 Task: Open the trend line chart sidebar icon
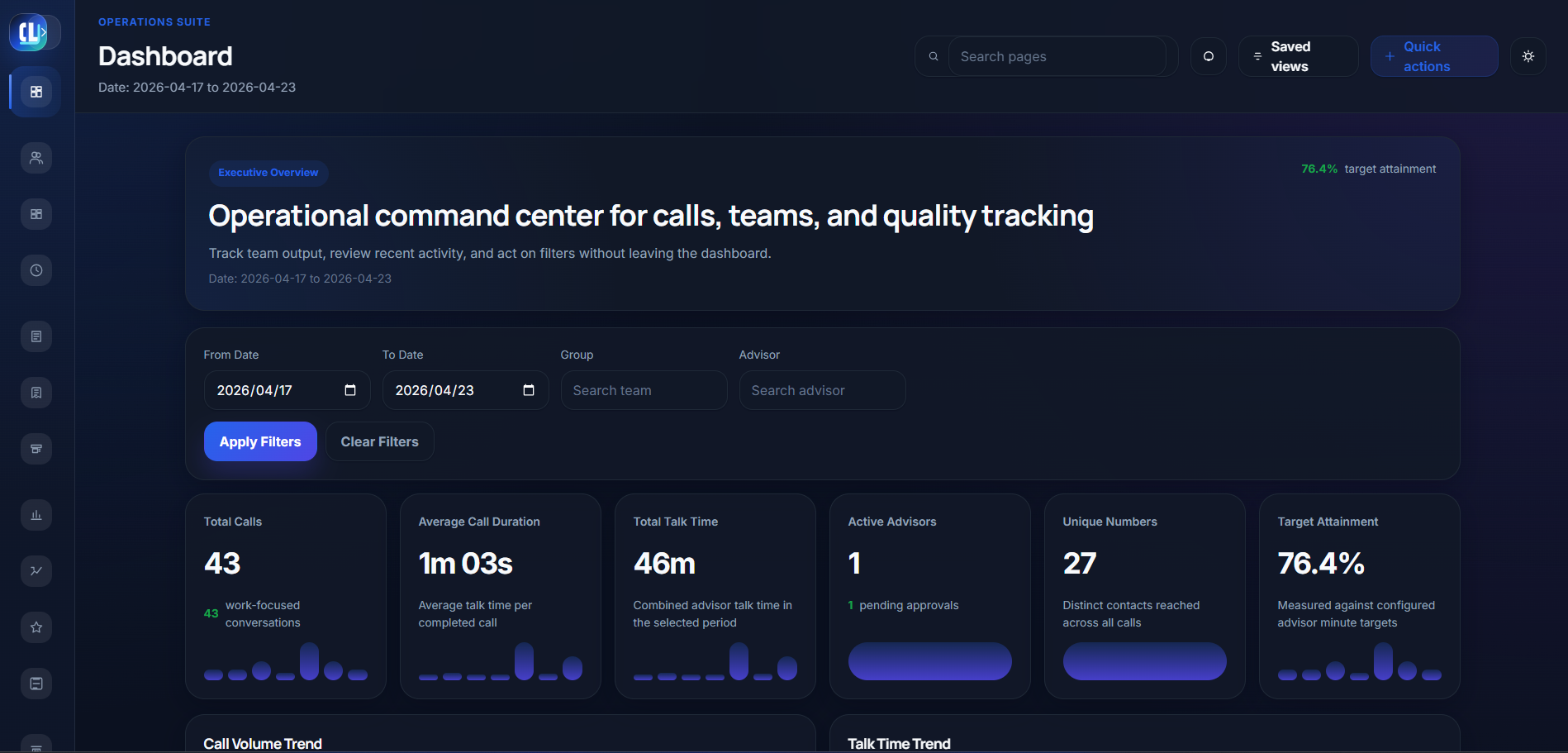click(x=36, y=571)
